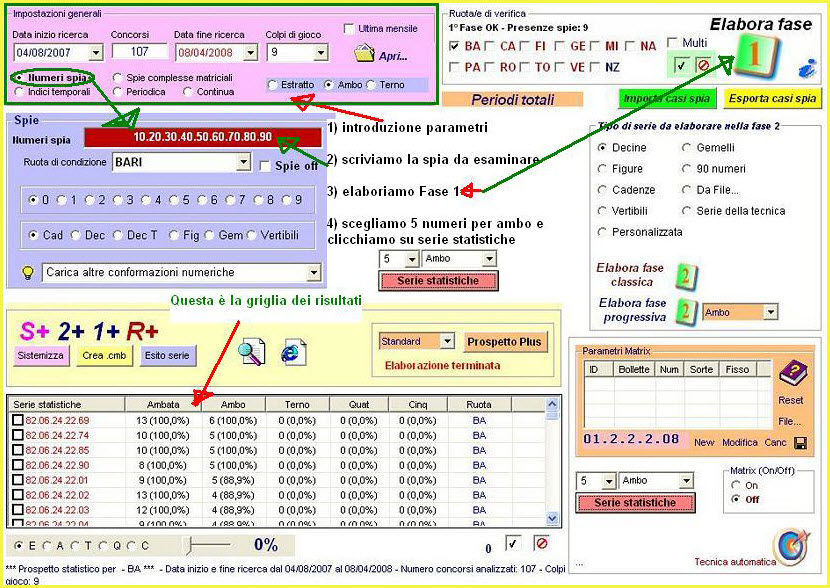The height and width of the screenshot is (588, 830).
Task: Click the 2+ symbol
Action: click(71, 331)
